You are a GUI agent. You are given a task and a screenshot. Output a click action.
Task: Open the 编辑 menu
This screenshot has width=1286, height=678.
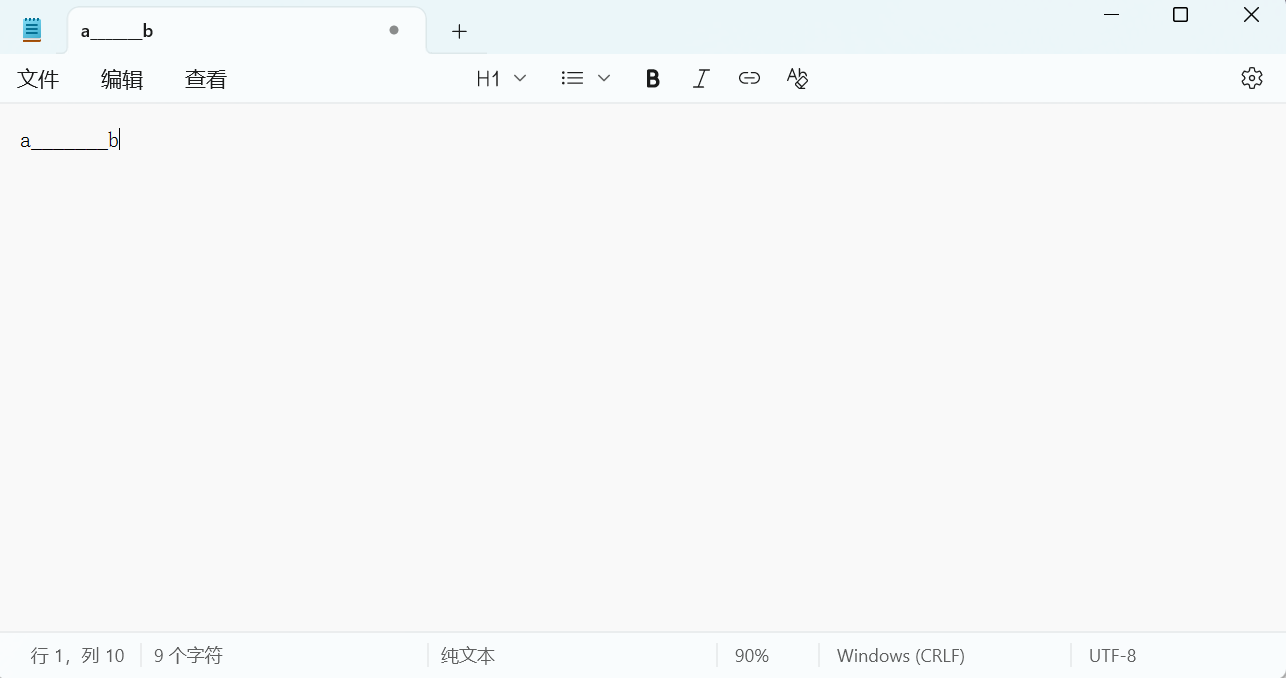click(x=121, y=78)
